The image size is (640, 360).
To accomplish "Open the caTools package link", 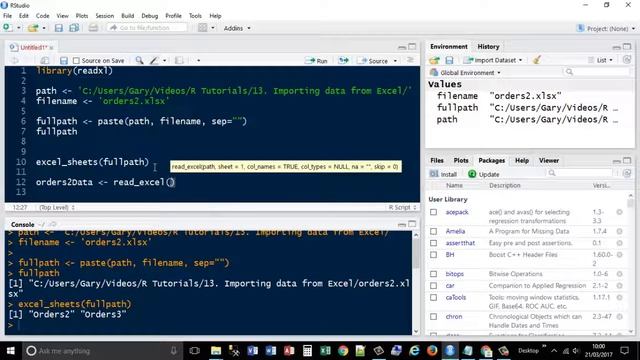I will pos(456,298).
